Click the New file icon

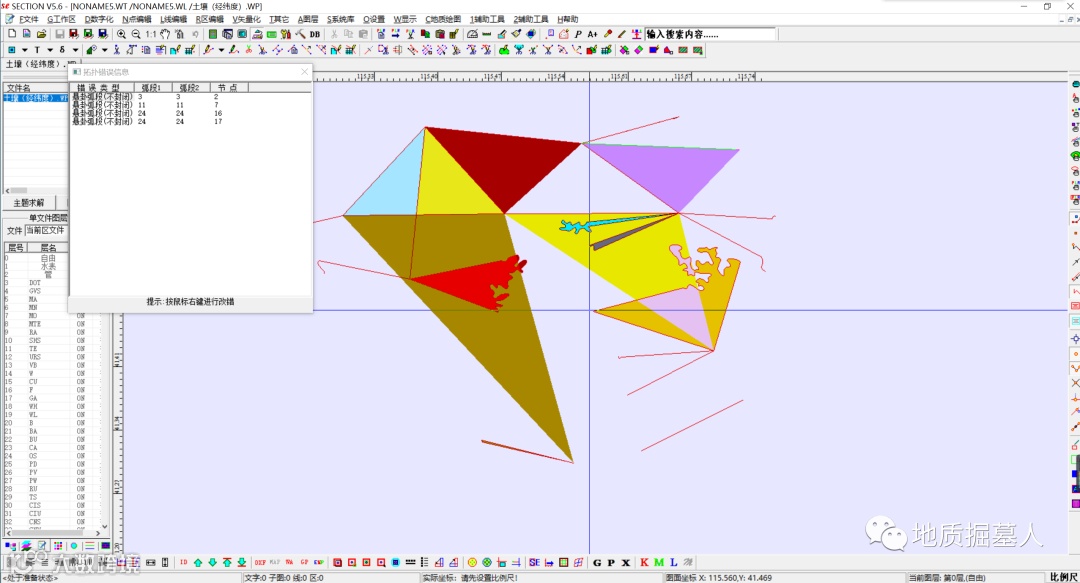pos(12,34)
